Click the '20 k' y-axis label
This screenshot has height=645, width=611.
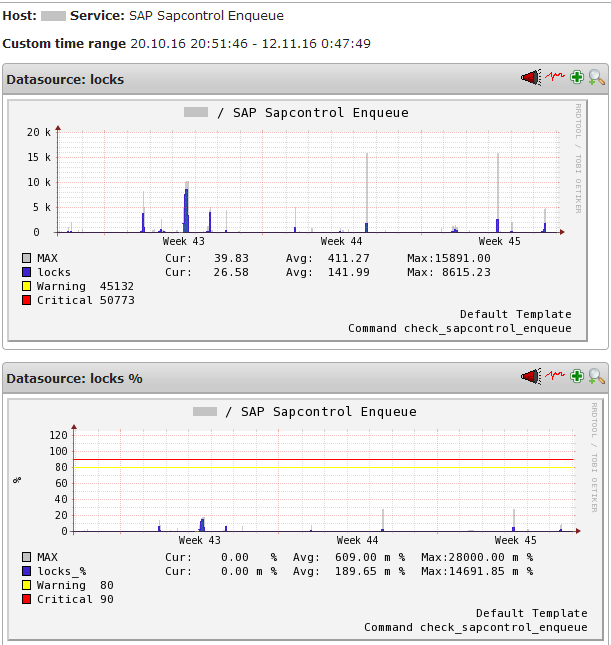39,132
